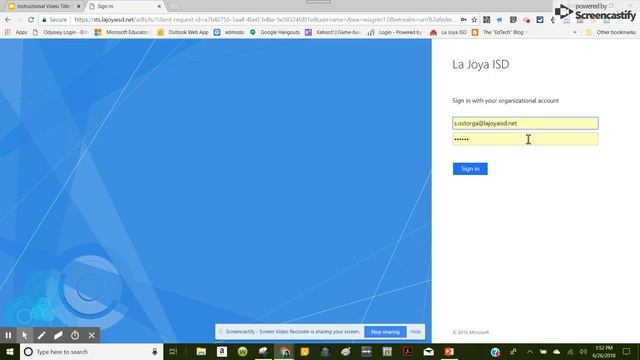
Task: Open the Amazon app on the taskbar
Action: tap(222, 351)
